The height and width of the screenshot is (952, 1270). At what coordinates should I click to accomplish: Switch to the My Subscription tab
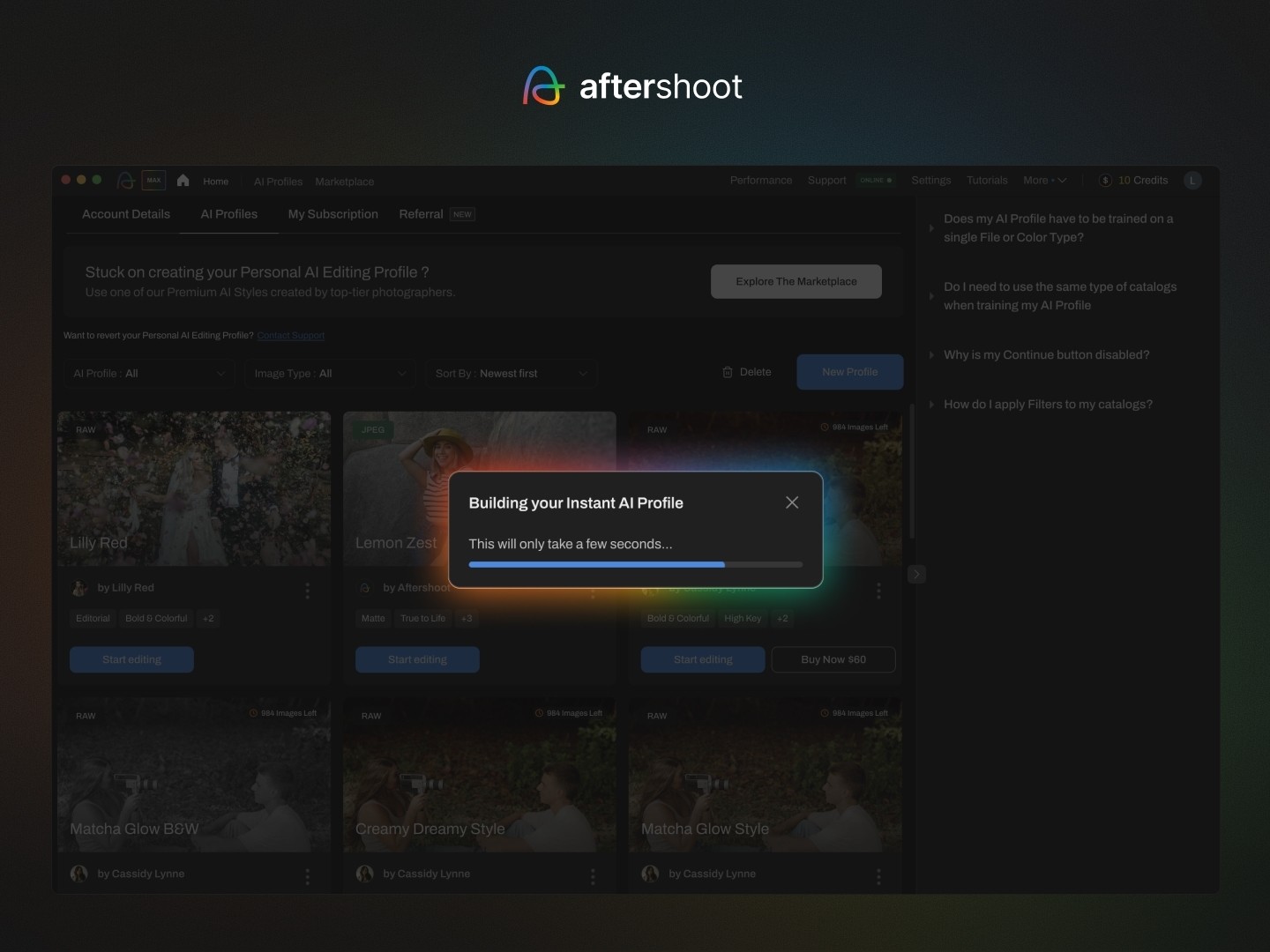(x=332, y=214)
